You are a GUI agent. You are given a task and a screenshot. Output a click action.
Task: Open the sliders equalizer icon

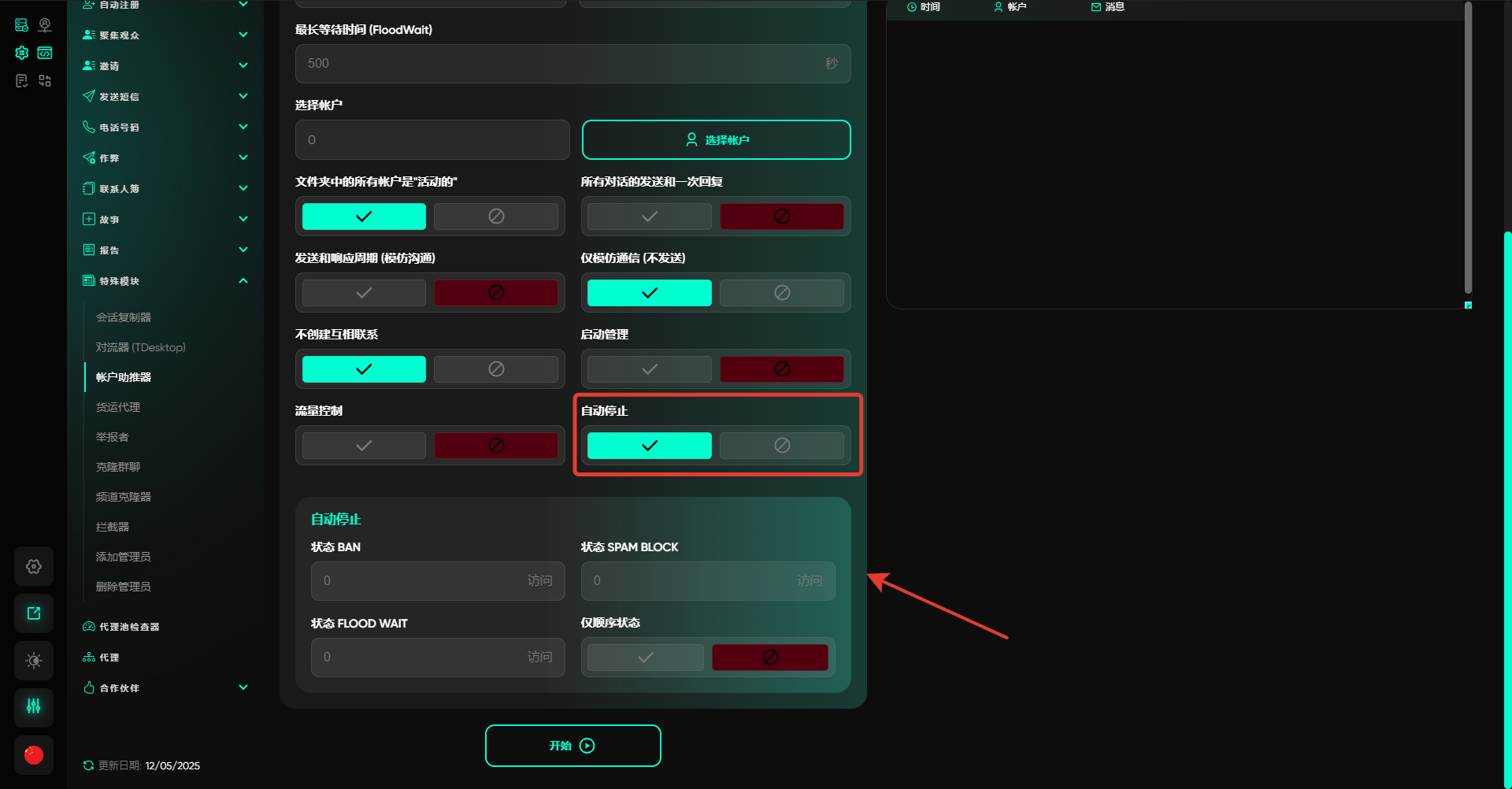click(x=34, y=706)
